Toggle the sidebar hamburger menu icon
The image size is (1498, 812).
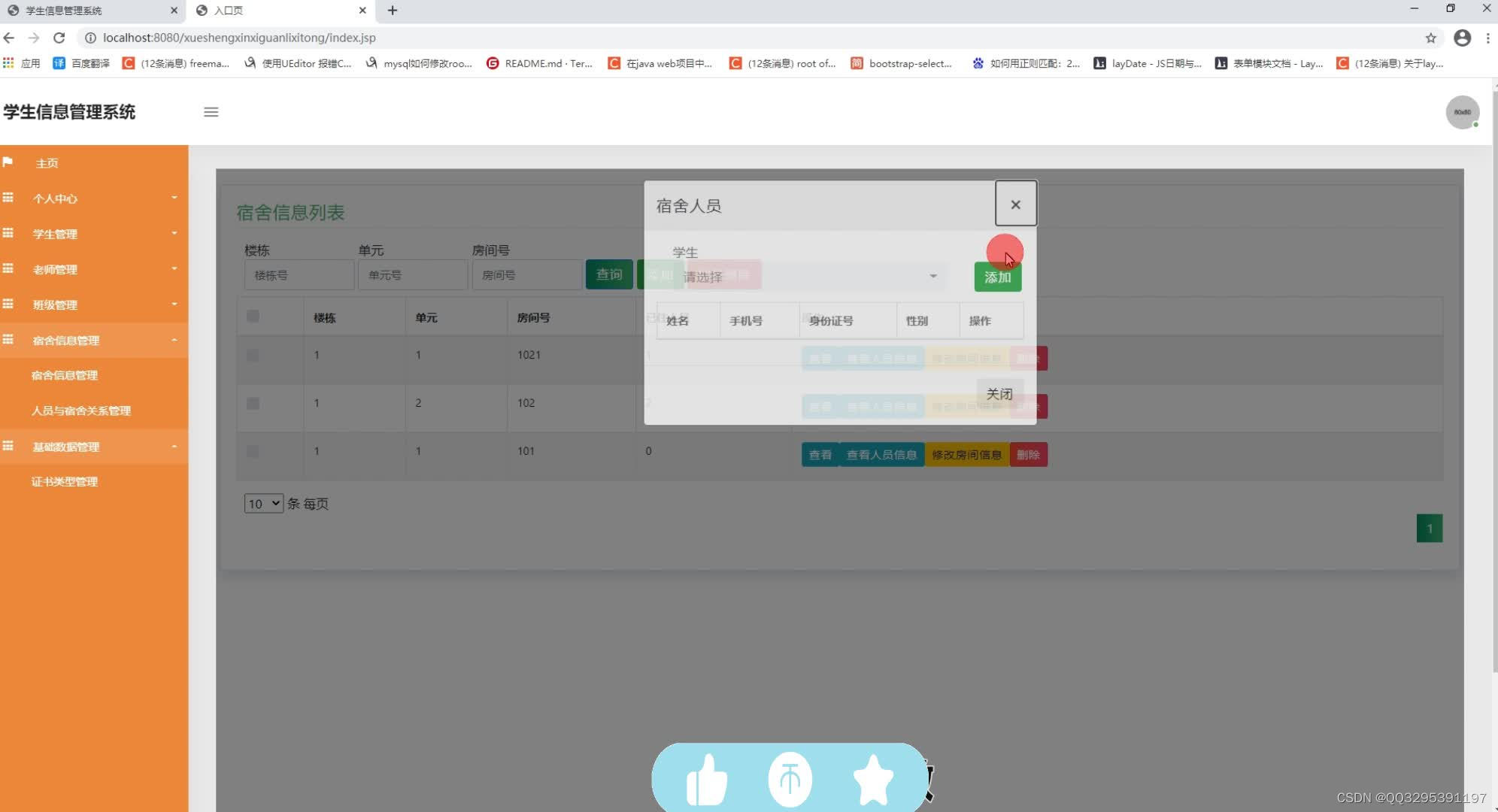pyautogui.click(x=211, y=112)
